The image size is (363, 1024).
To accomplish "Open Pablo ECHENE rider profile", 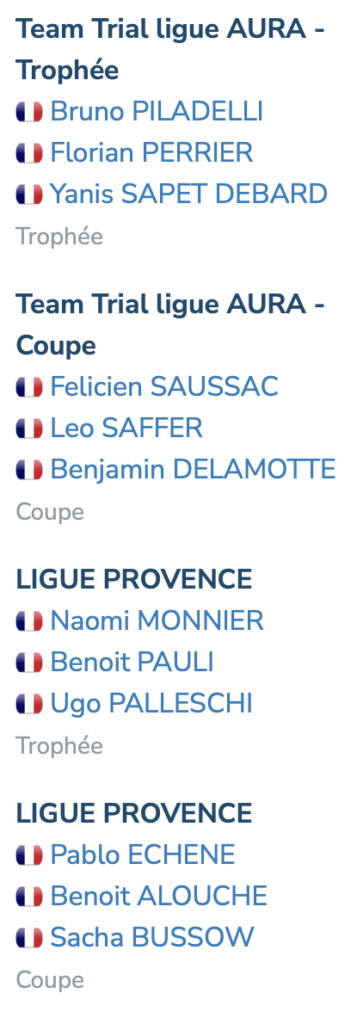I will [143, 855].
